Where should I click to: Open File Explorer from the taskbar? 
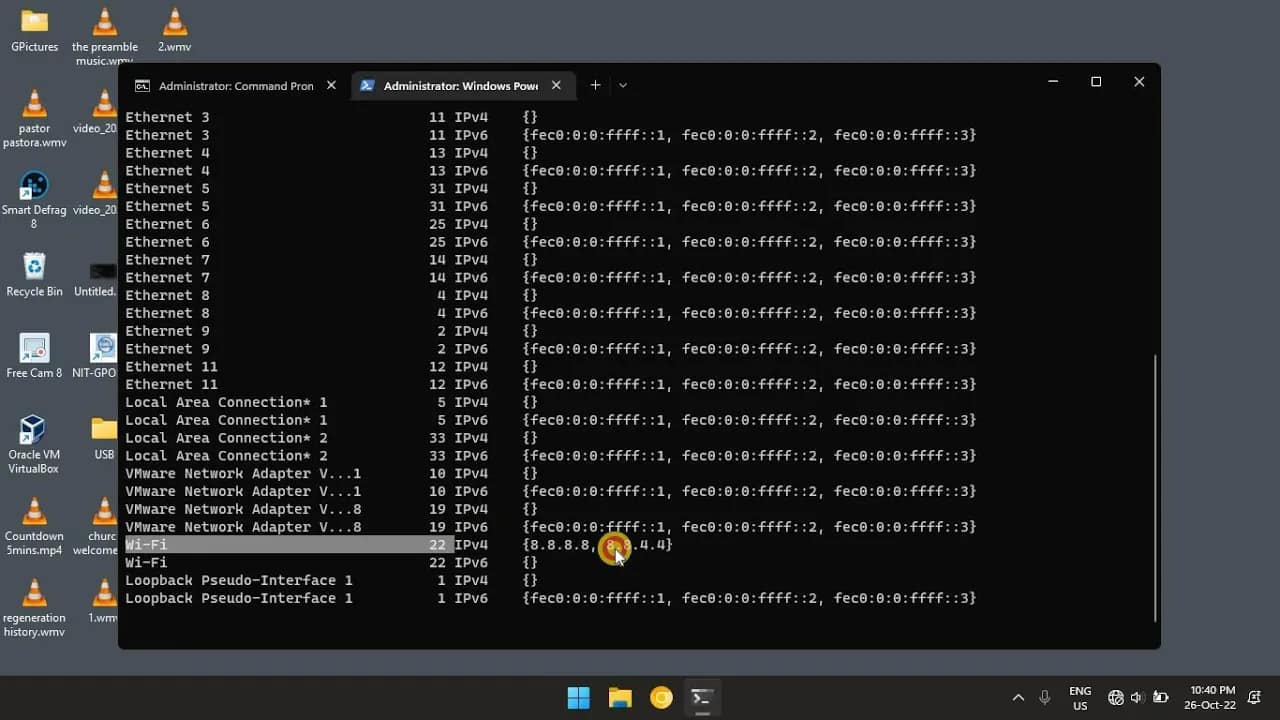pyautogui.click(x=620, y=697)
